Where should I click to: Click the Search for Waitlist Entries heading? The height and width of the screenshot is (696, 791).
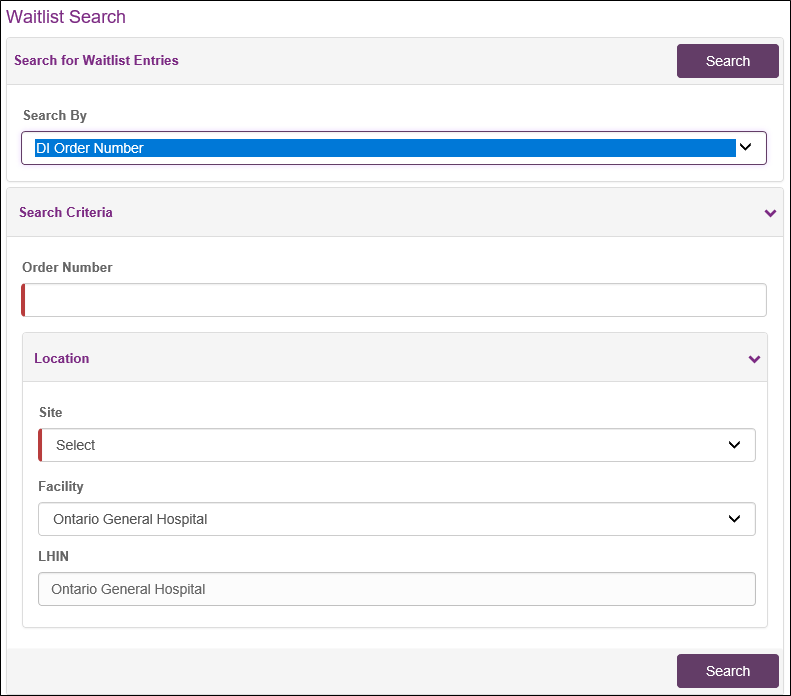pos(96,60)
